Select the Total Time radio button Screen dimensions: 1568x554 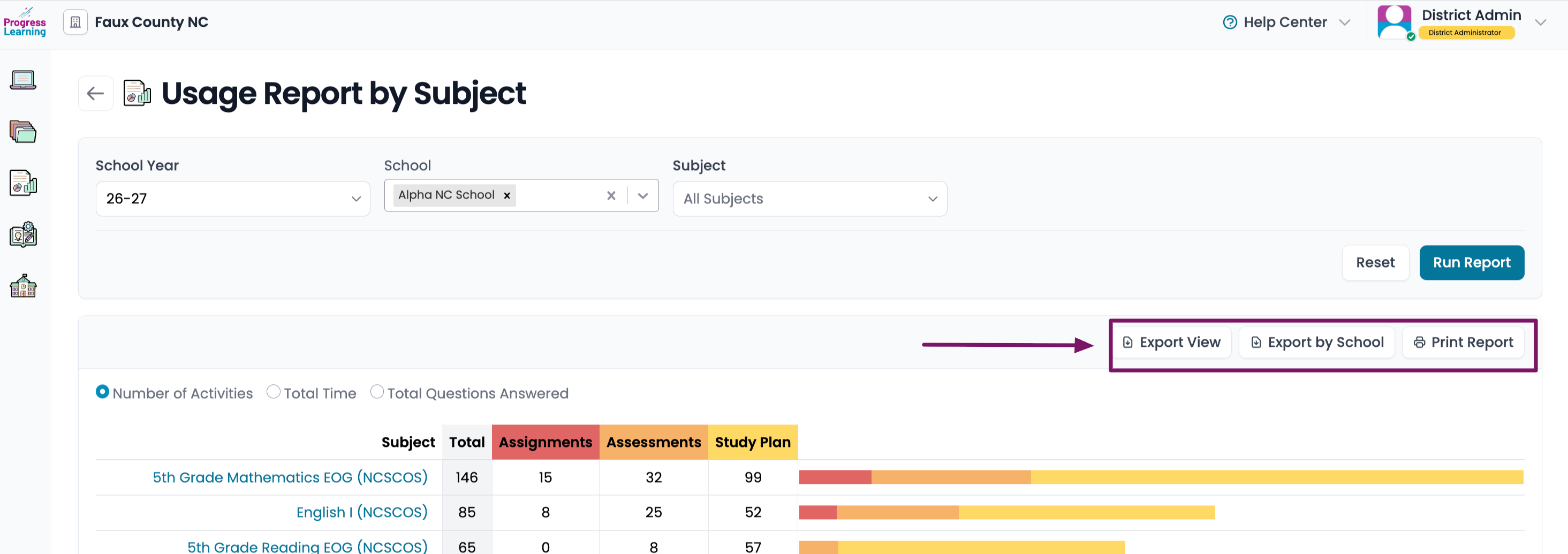274,392
